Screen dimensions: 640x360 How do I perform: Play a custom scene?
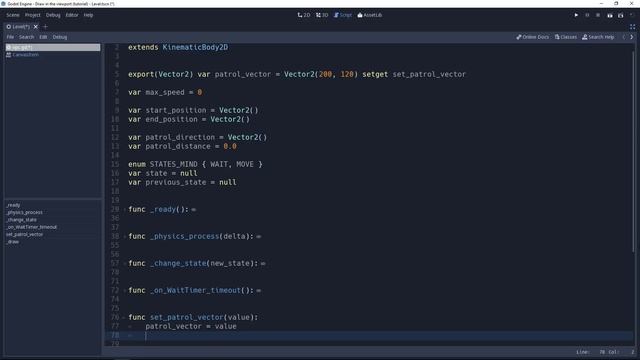(620, 15)
